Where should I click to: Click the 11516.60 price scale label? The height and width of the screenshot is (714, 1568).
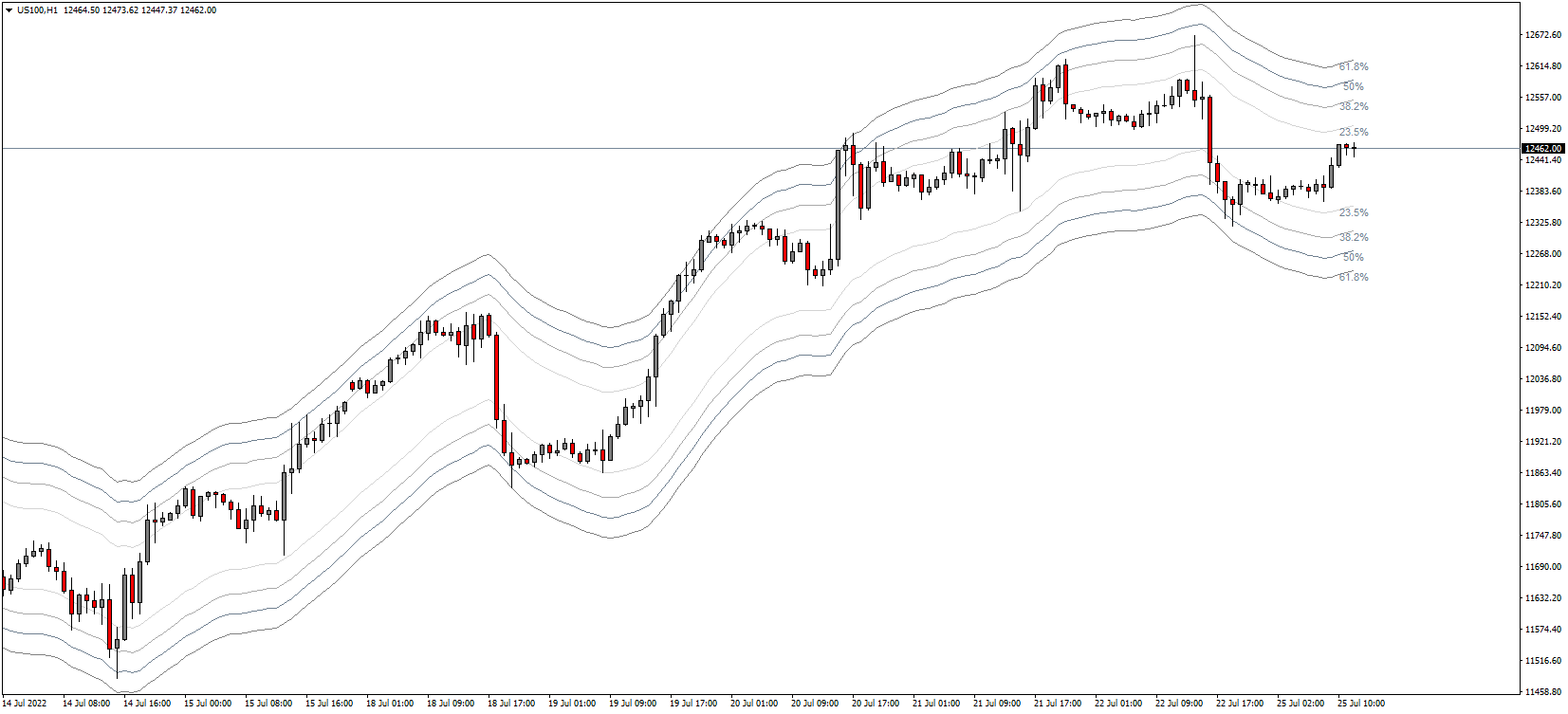click(1543, 661)
